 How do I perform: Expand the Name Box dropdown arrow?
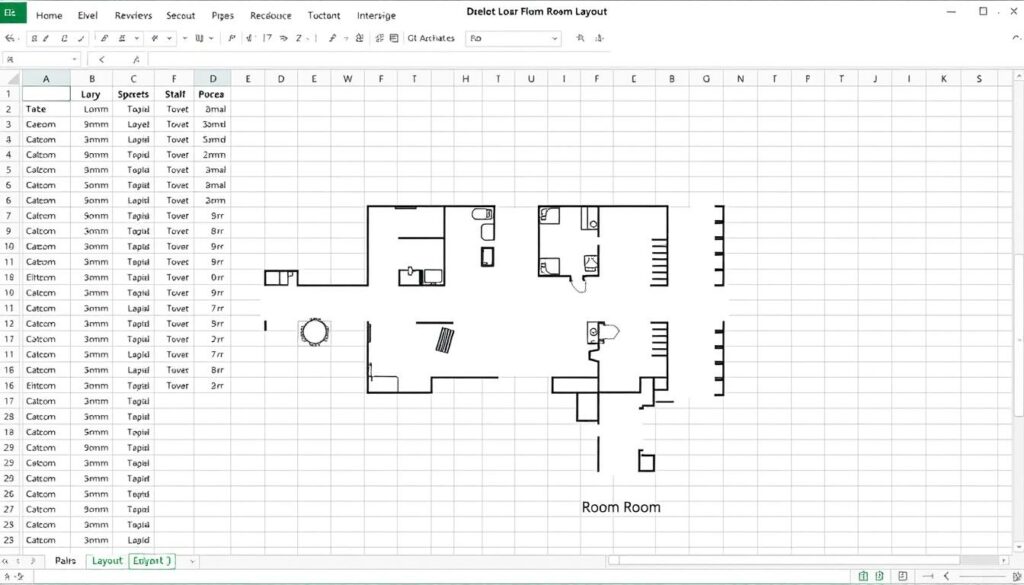point(74,59)
